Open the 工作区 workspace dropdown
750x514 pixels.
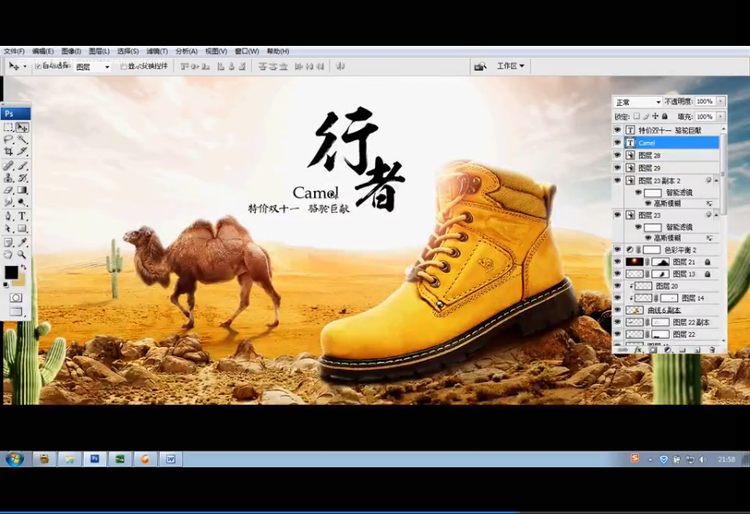pyautogui.click(x=510, y=66)
